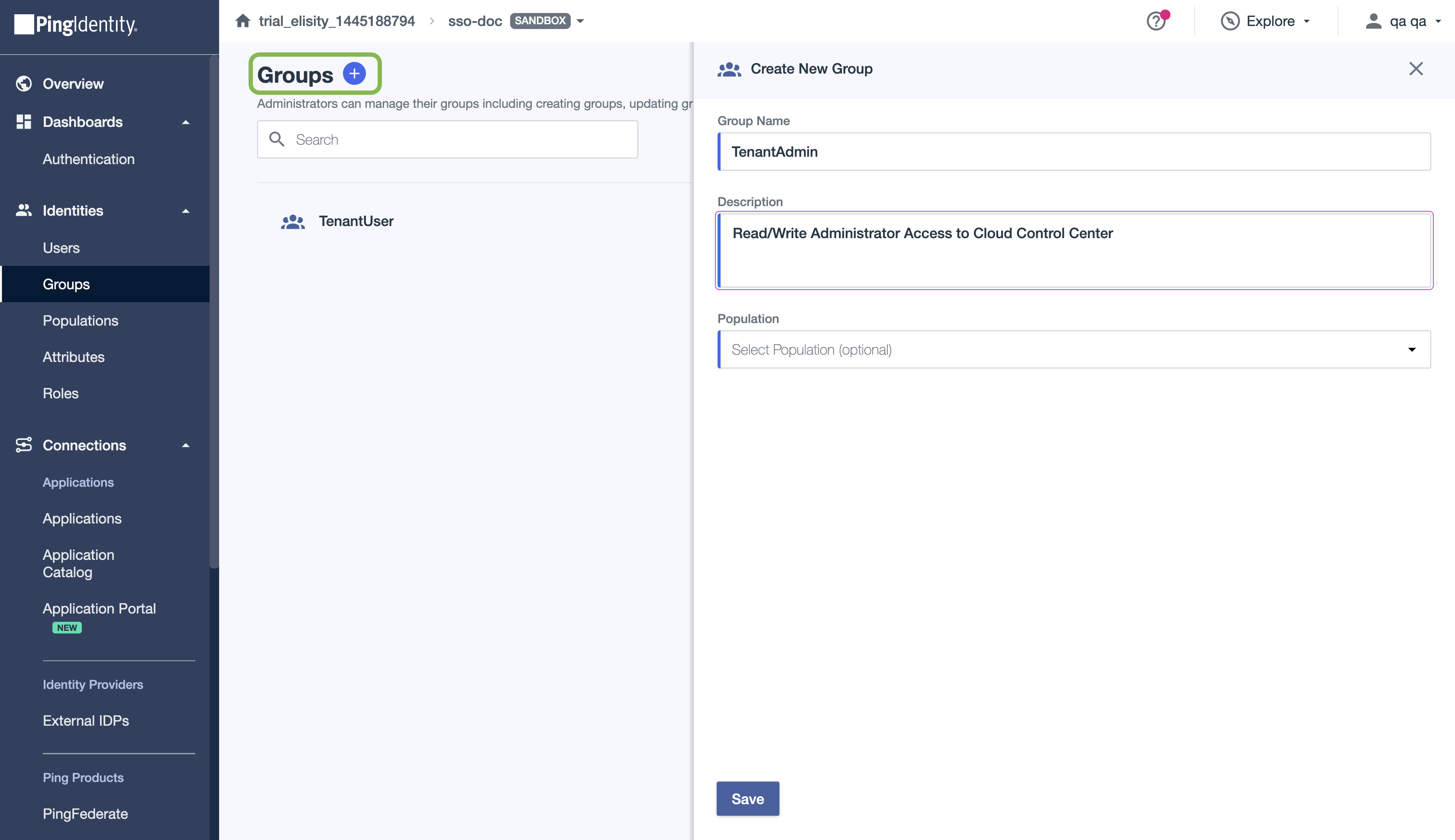Click the Overview globe icon
This screenshot has width=1455, height=840.
(24, 84)
